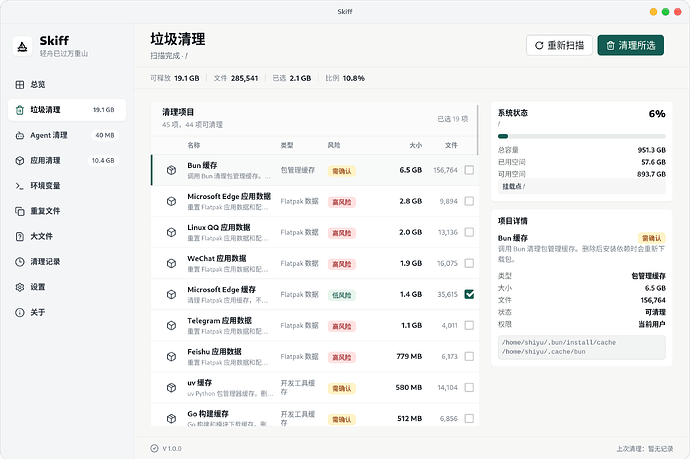Image resolution: width=690 pixels, height=459 pixels.
Task: Open the 大文件 page
Action: (x=67, y=236)
